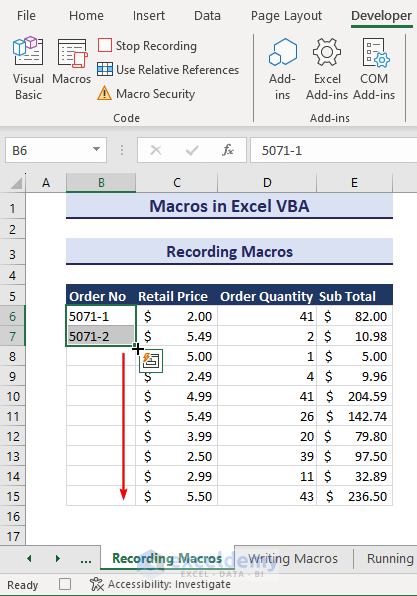Switch to the Recording Macros sheet
This screenshot has width=417, height=596.
point(167,558)
